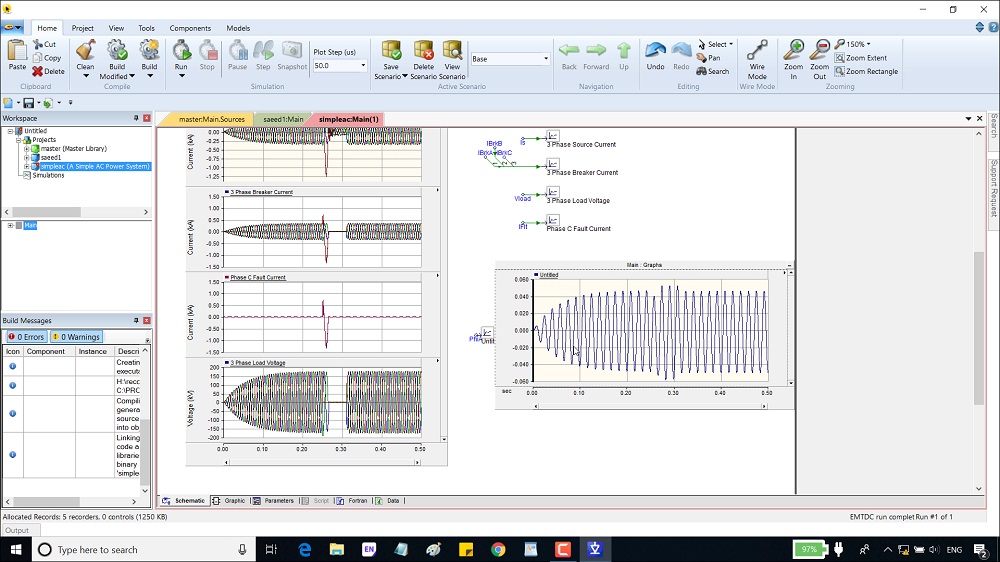The height and width of the screenshot is (562, 1000).
Task: Click the Build Modified gear icon
Action: pos(117,50)
